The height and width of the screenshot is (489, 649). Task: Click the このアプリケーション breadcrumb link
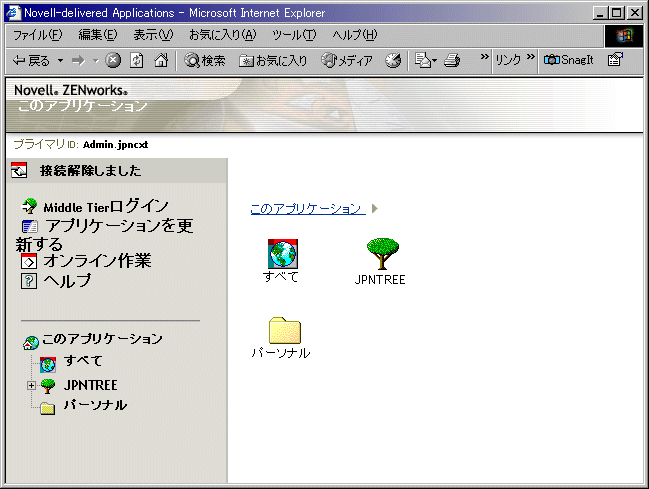305,208
